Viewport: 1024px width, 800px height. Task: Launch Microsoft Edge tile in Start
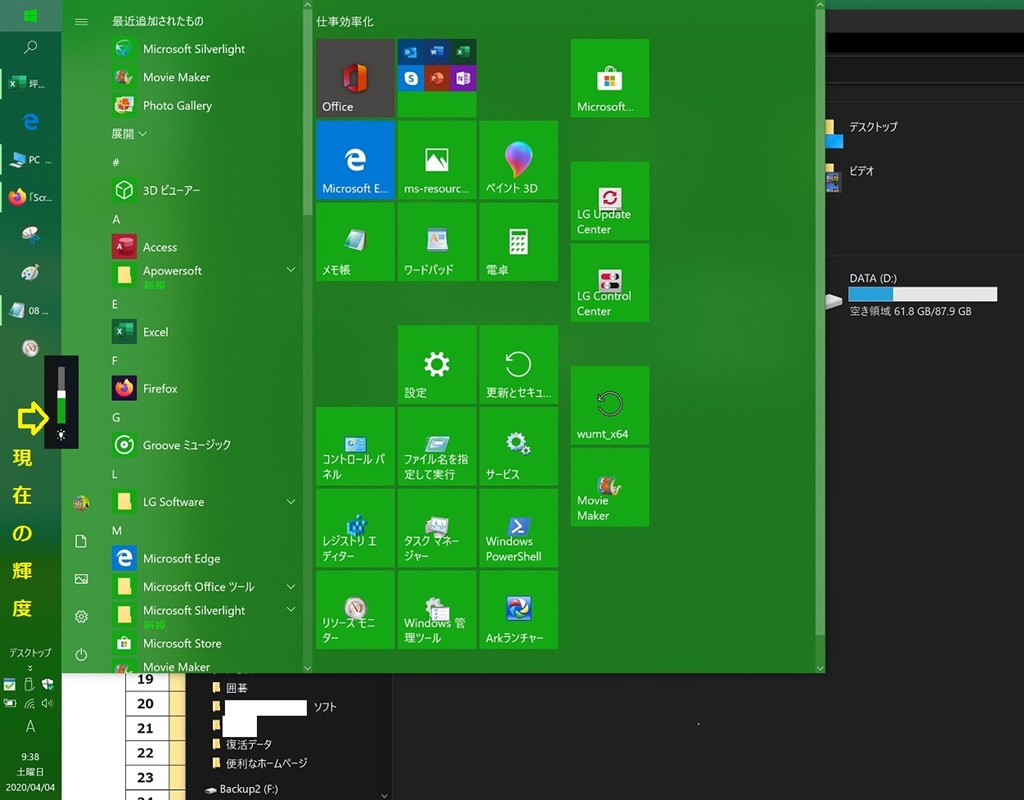coord(355,159)
